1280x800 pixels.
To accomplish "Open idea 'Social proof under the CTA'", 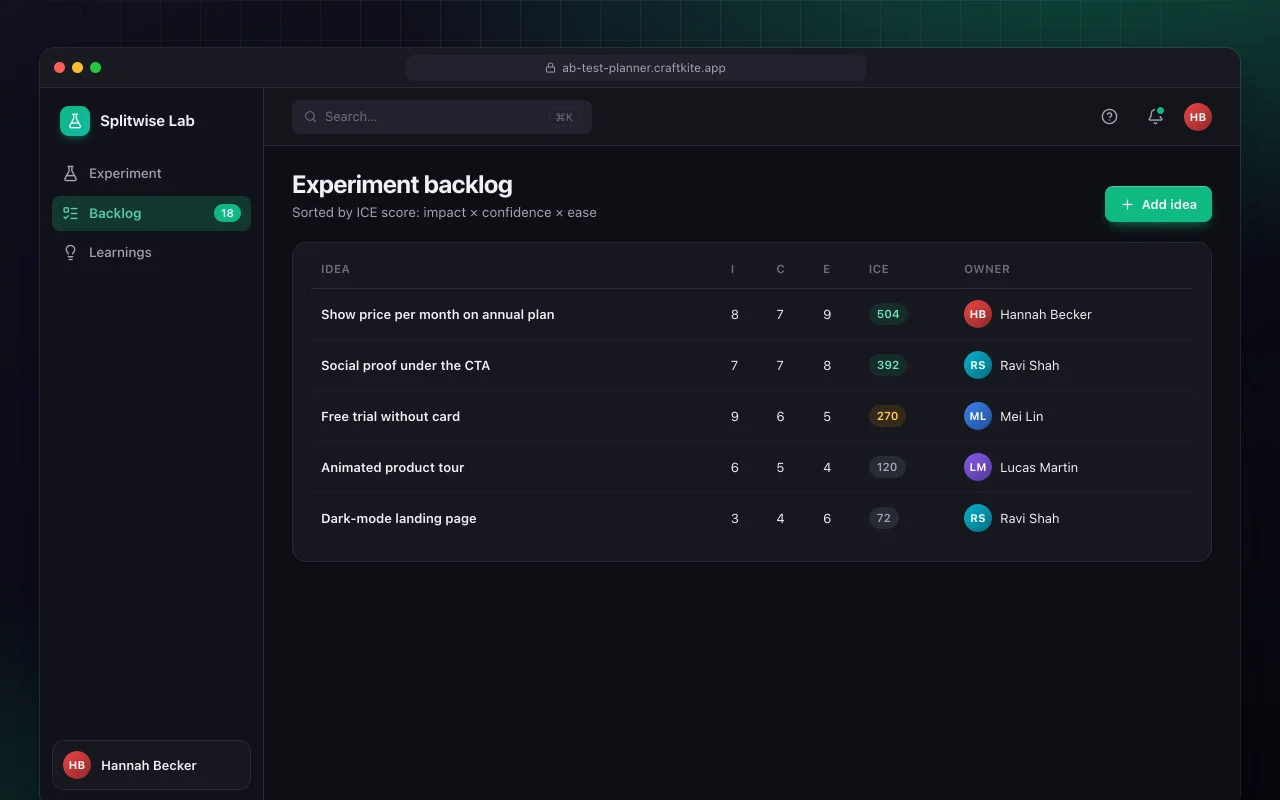I will [x=406, y=365].
